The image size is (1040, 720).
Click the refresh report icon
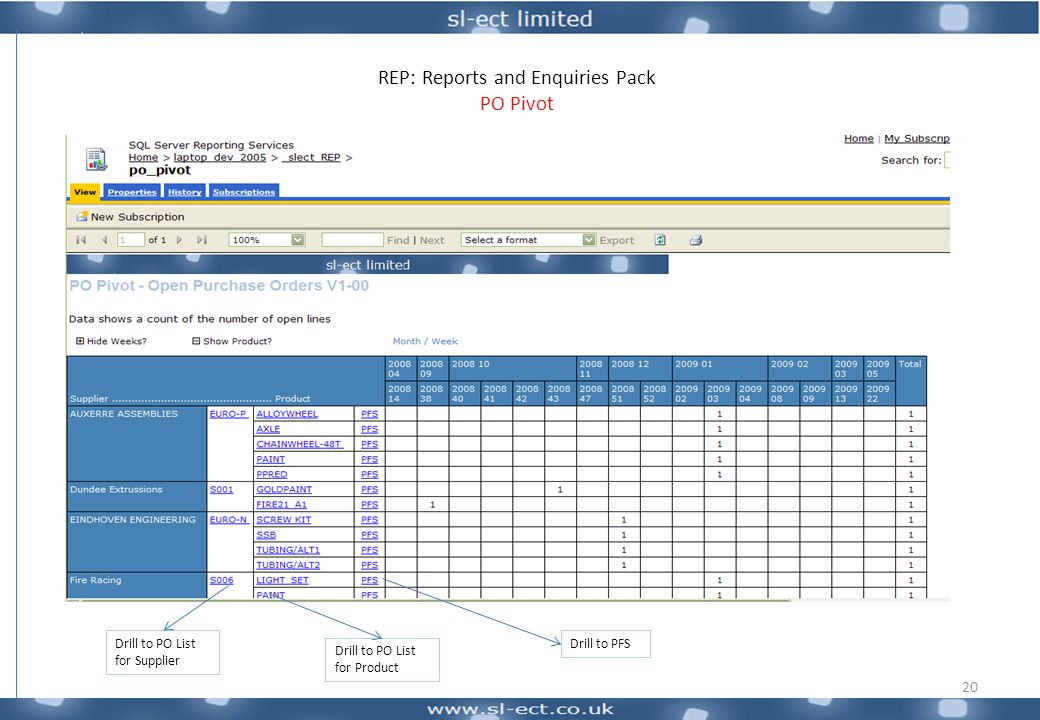(x=660, y=240)
